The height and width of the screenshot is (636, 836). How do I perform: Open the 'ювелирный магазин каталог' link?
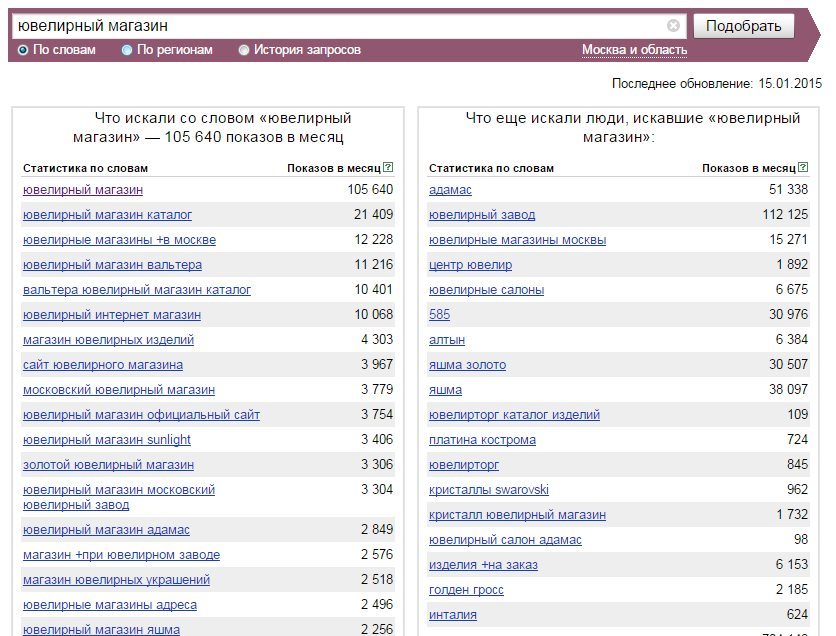pyautogui.click(x=107, y=215)
